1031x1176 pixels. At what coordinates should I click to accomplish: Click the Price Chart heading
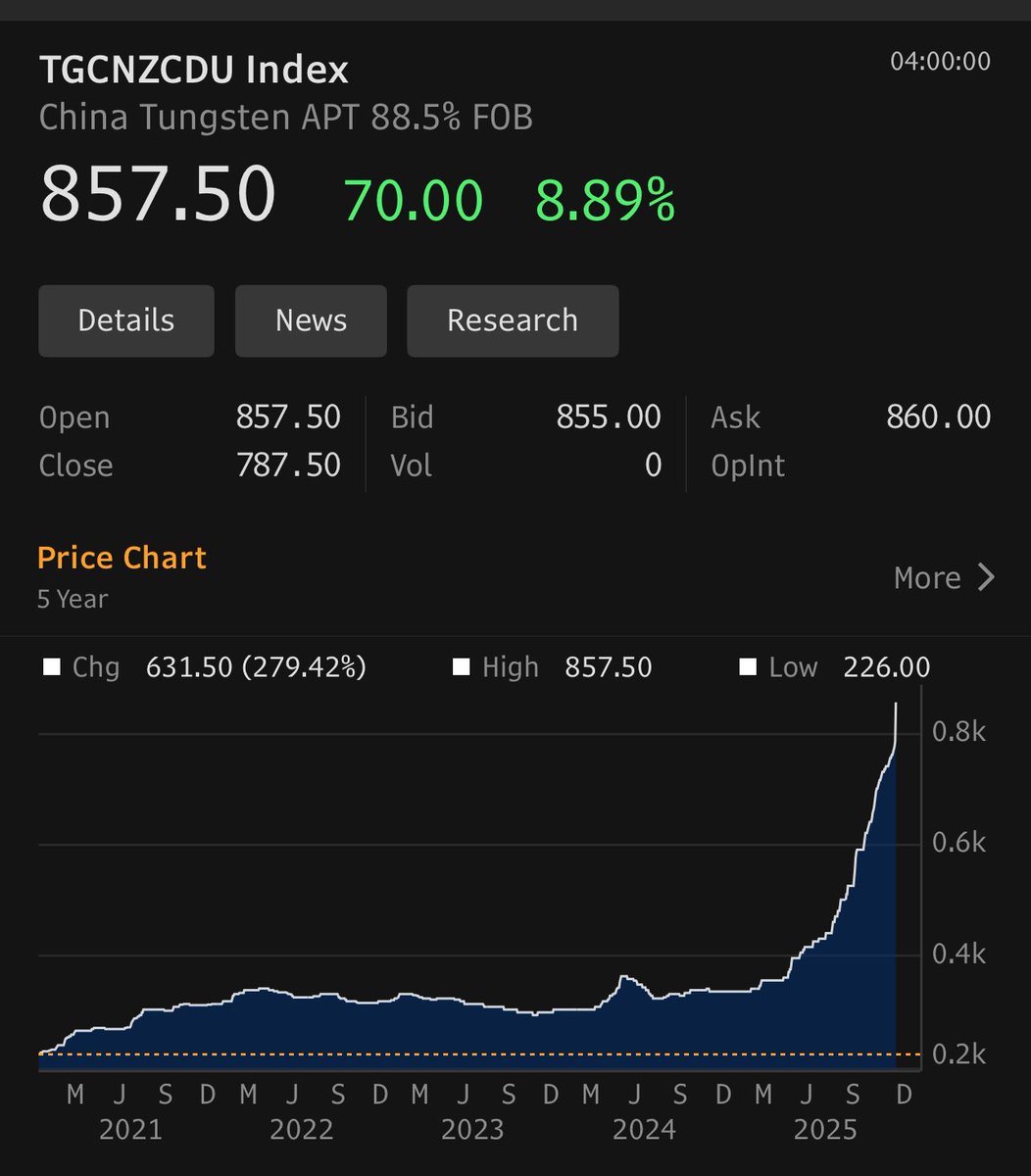pos(122,558)
